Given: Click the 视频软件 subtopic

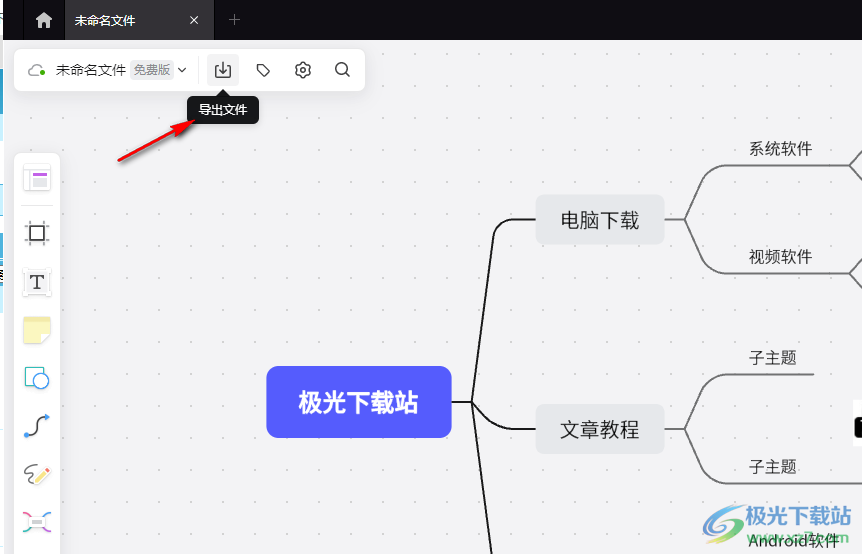Looking at the screenshot, I should pos(780,257).
